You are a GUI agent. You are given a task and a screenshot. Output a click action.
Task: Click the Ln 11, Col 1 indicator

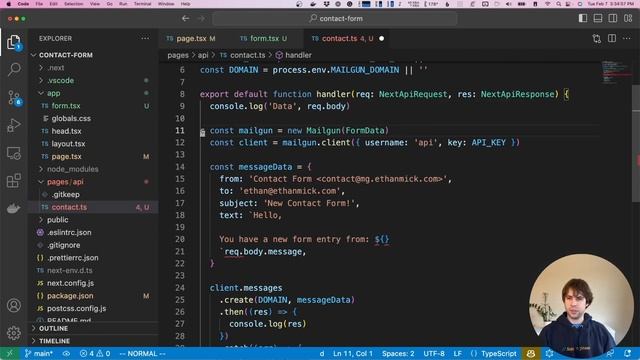pos(353,353)
